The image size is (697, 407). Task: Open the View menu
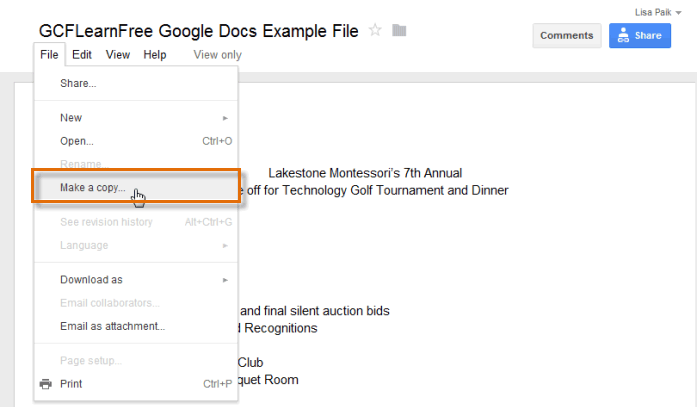coord(118,55)
